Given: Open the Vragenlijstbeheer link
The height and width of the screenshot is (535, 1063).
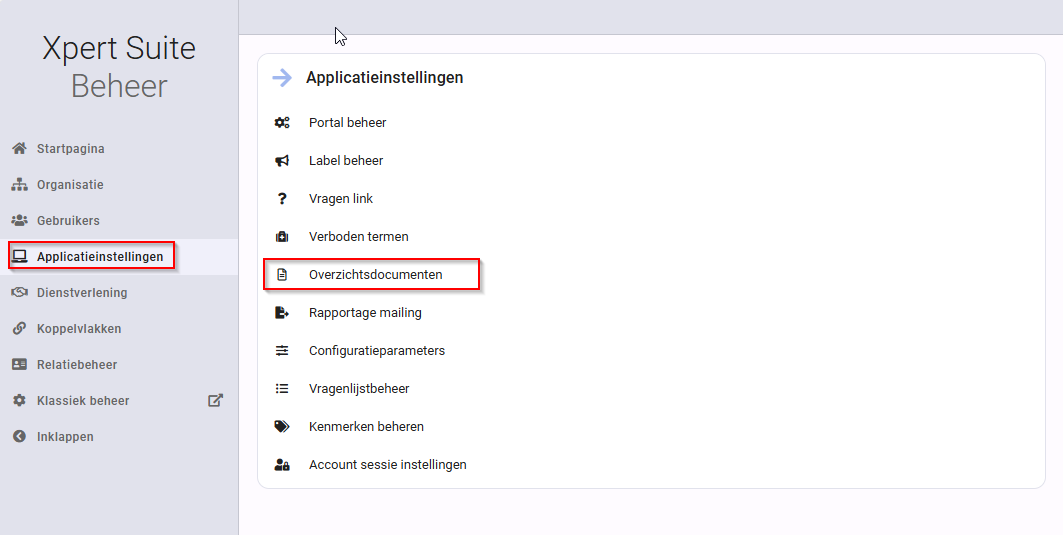Looking at the screenshot, I should 359,389.
